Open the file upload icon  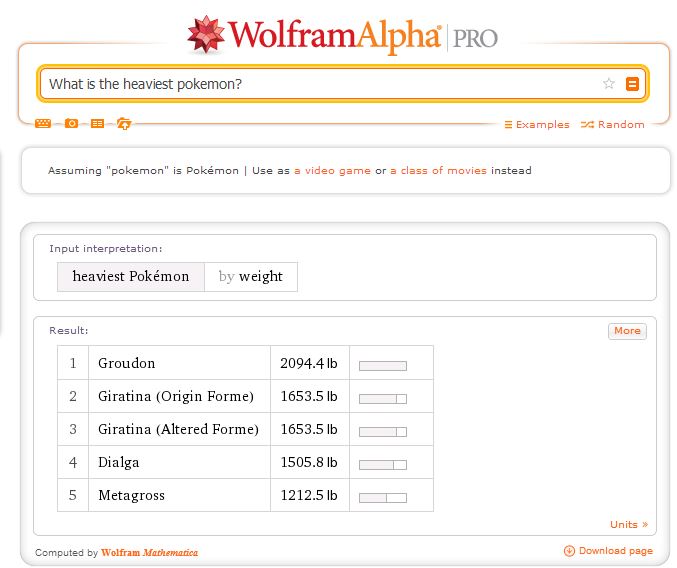[x=124, y=124]
